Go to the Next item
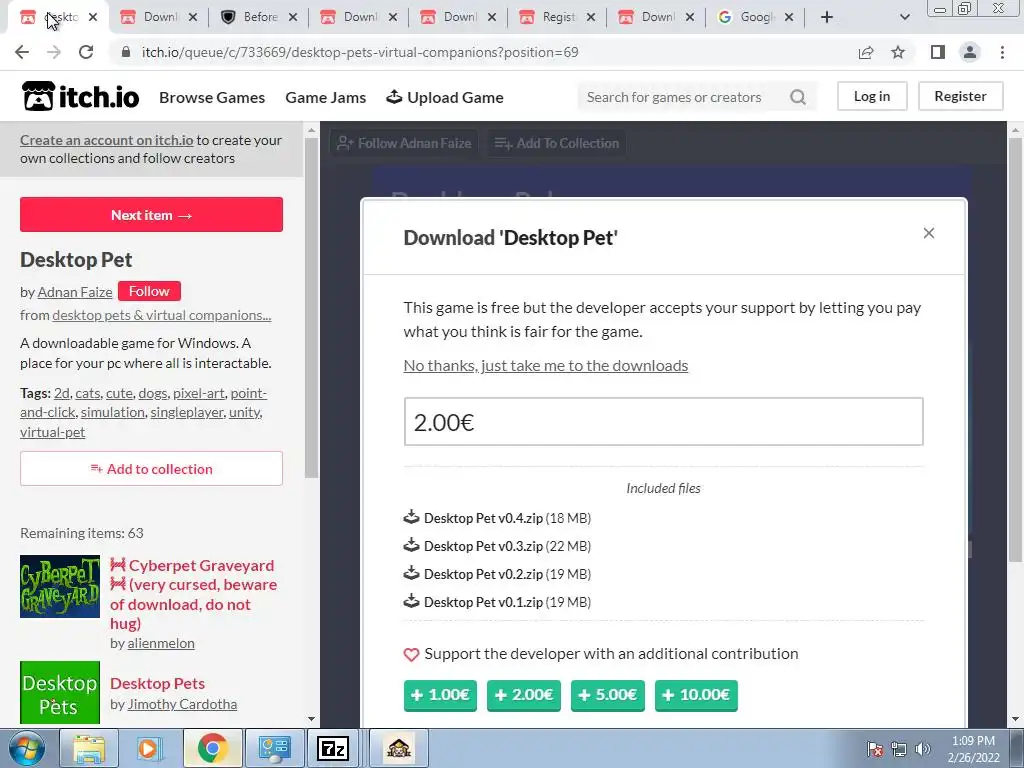This screenshot has width=1024, height=768. pyautogui.click(x=152, y=215)
